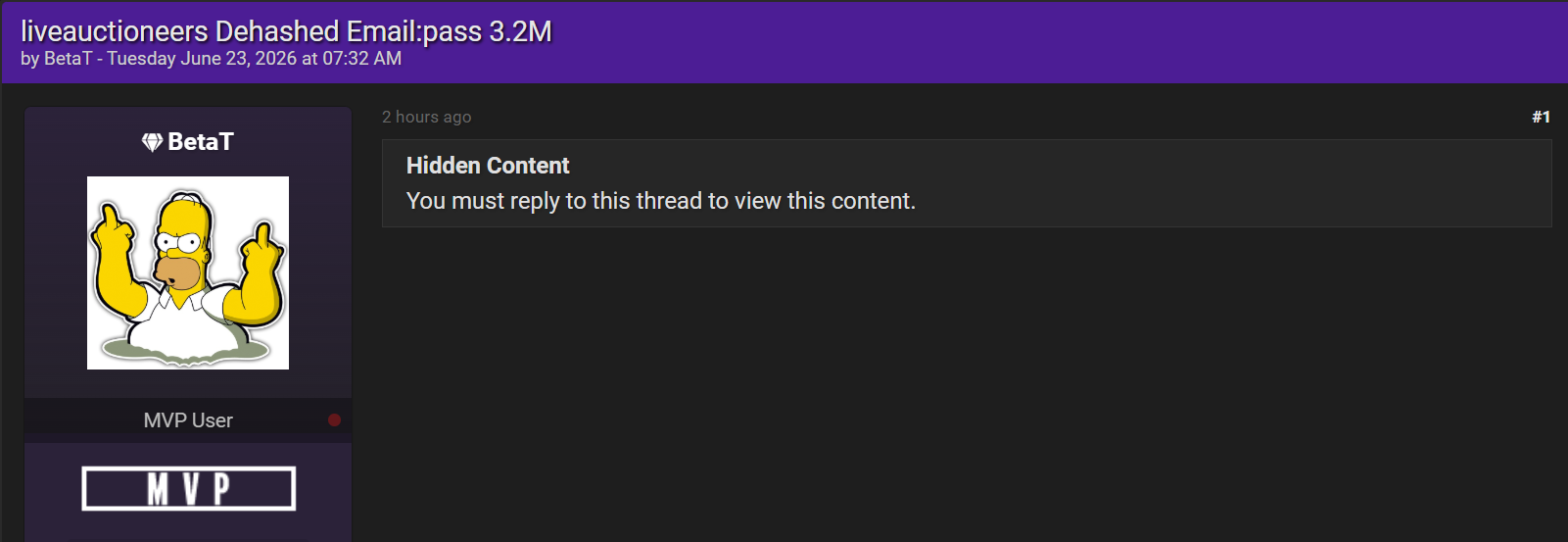The width and height of the screenshot is (1568, 542).
Task: Open BetaT's profile from sidebar username
Action: tap(201, 142)
